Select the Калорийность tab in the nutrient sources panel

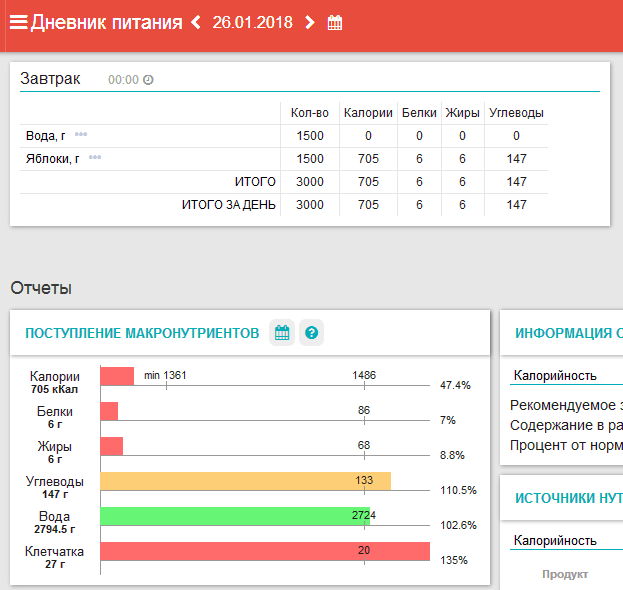point(554,540)
